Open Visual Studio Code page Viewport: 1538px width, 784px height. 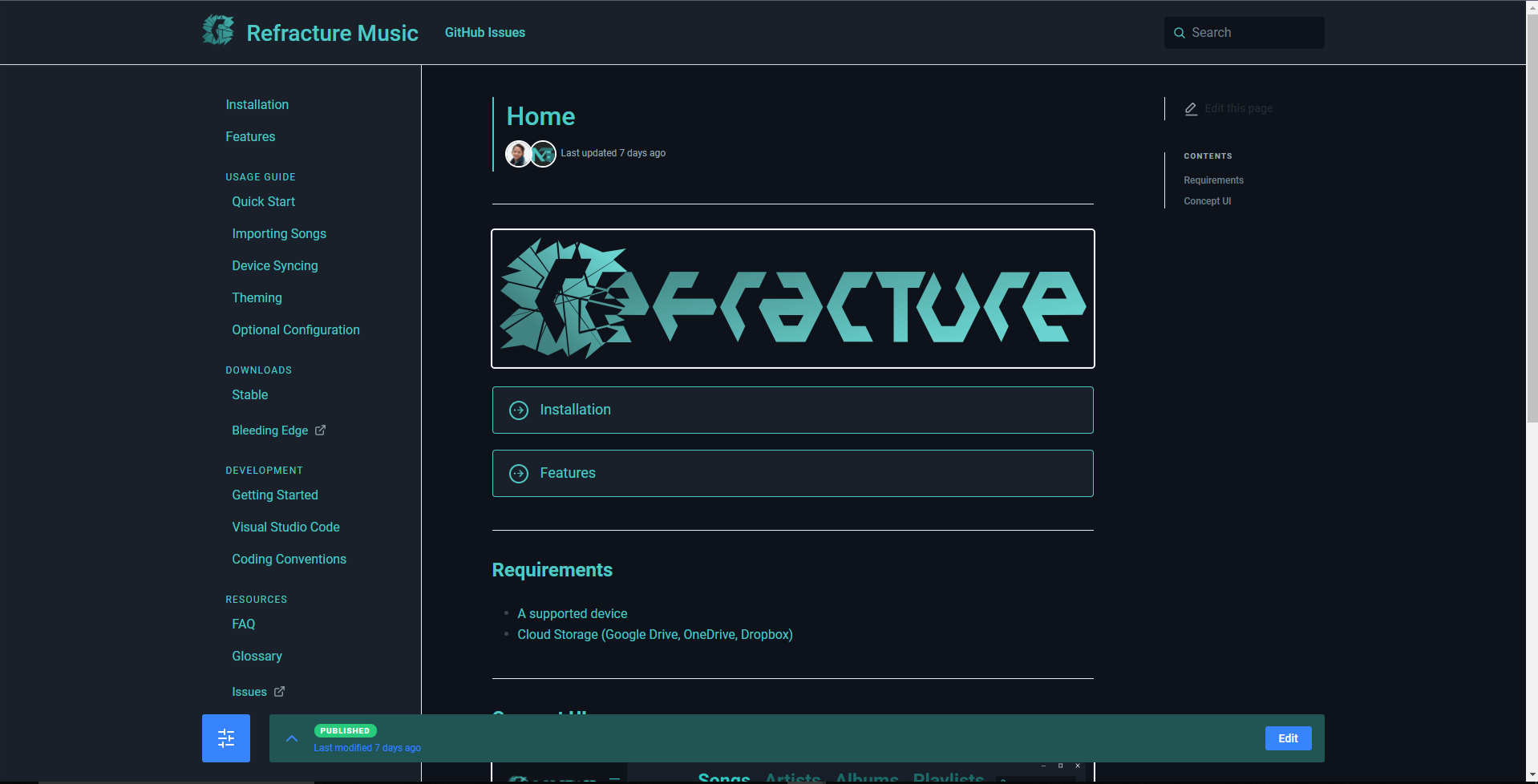click(x=286, y=527)
